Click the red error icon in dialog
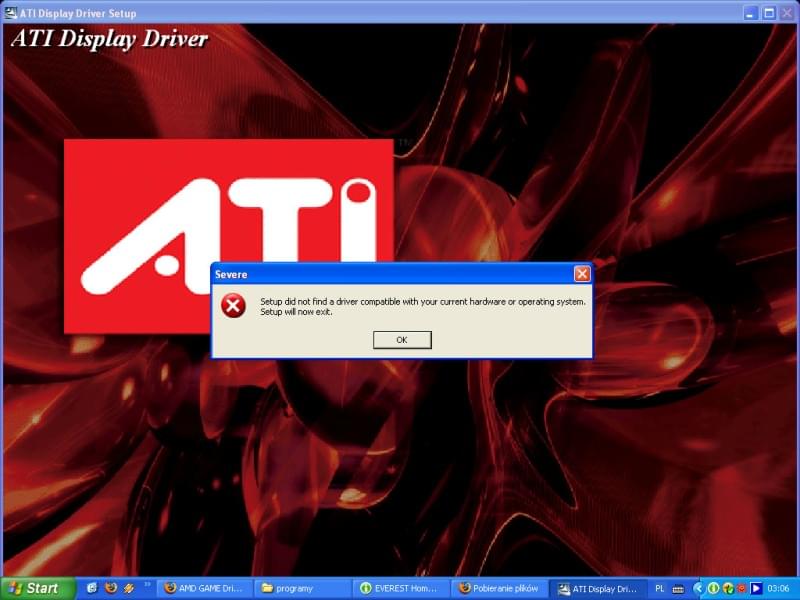 (233, 305)
